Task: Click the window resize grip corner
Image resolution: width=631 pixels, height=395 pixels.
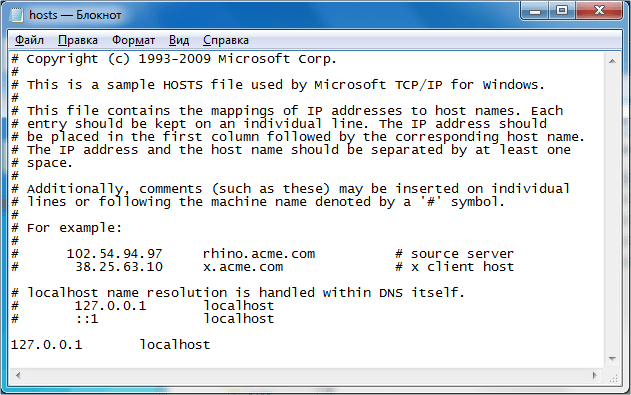Action: point(613,377)
